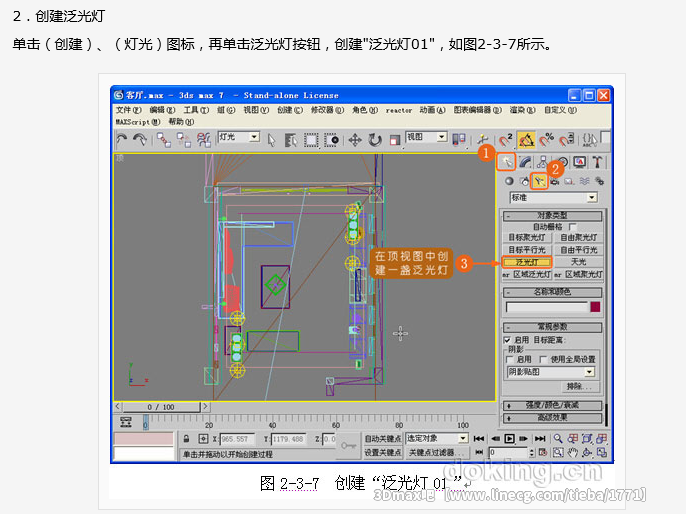Open the MAXScript menu
Viewport: 686px width, 514px height.
138,122
